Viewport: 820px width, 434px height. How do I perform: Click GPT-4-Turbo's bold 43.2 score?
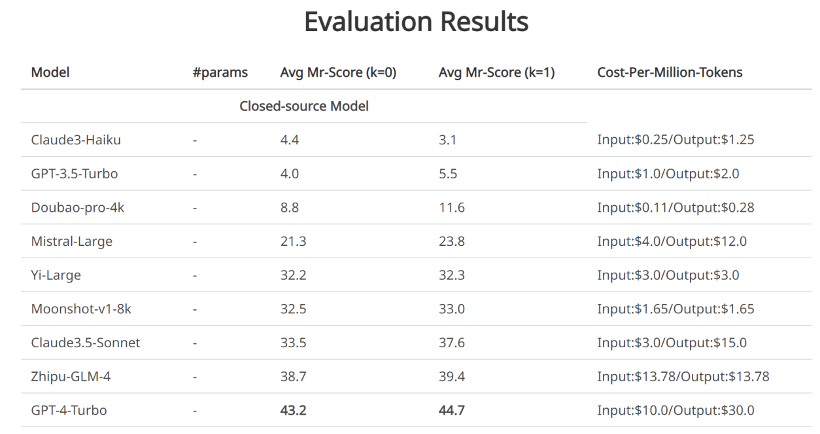click(x=294, y=410)
